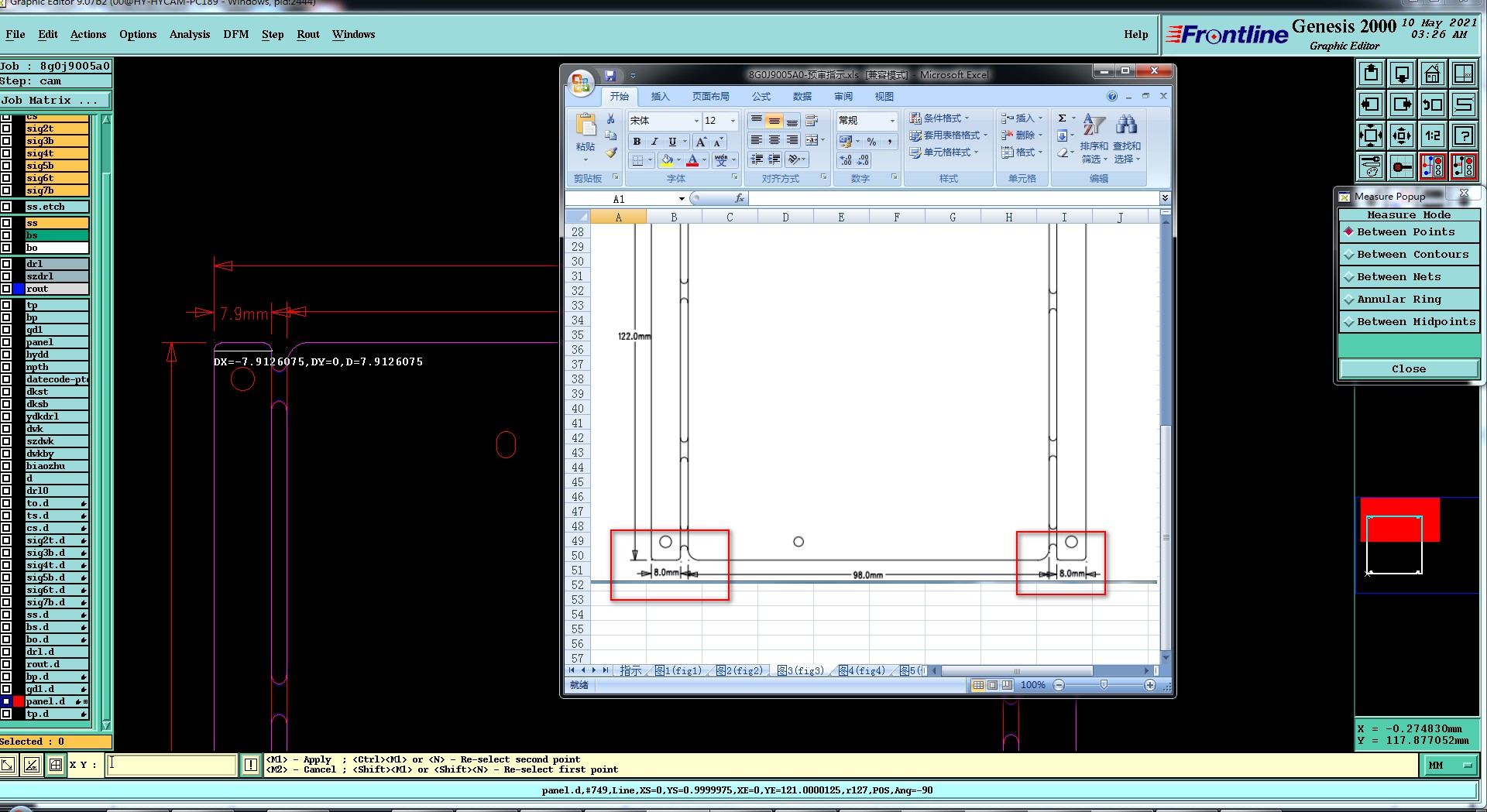Click the Excel zoom slider handle

[x=1104, y=685]
